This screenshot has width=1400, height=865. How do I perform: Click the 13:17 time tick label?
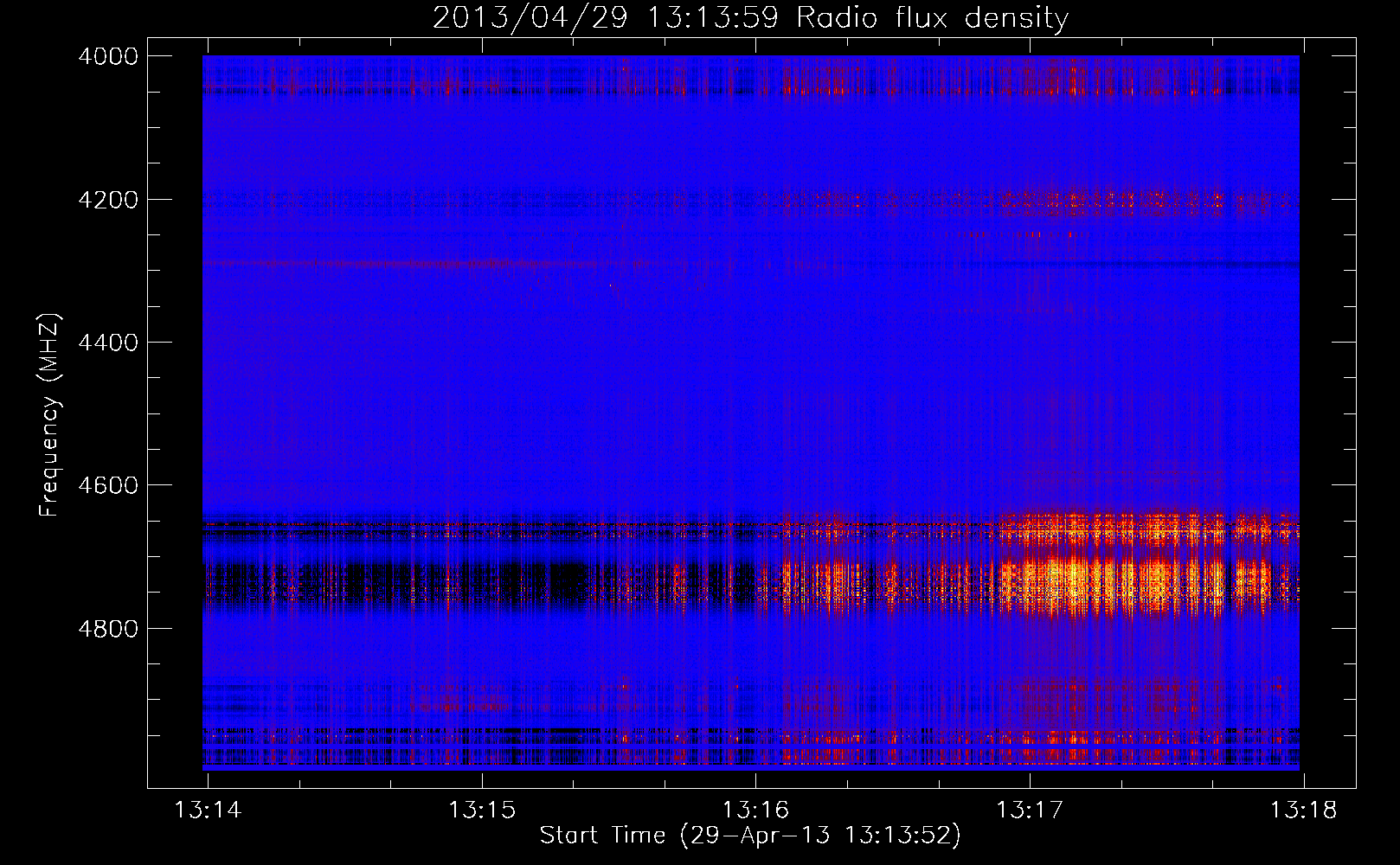[x=1030, y=811]
